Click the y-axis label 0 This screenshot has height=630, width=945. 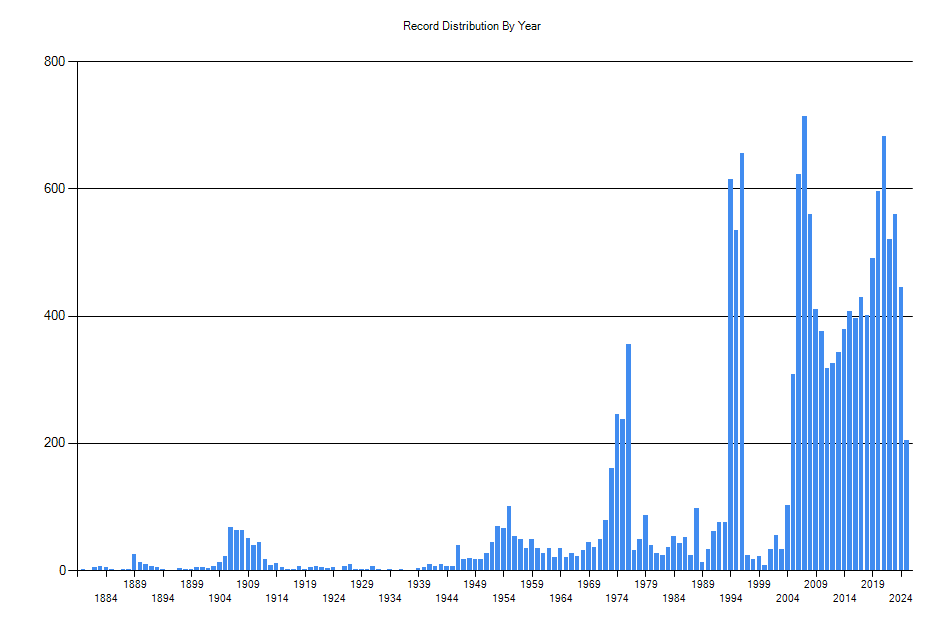pyautogui.click(x=62, y=570)
